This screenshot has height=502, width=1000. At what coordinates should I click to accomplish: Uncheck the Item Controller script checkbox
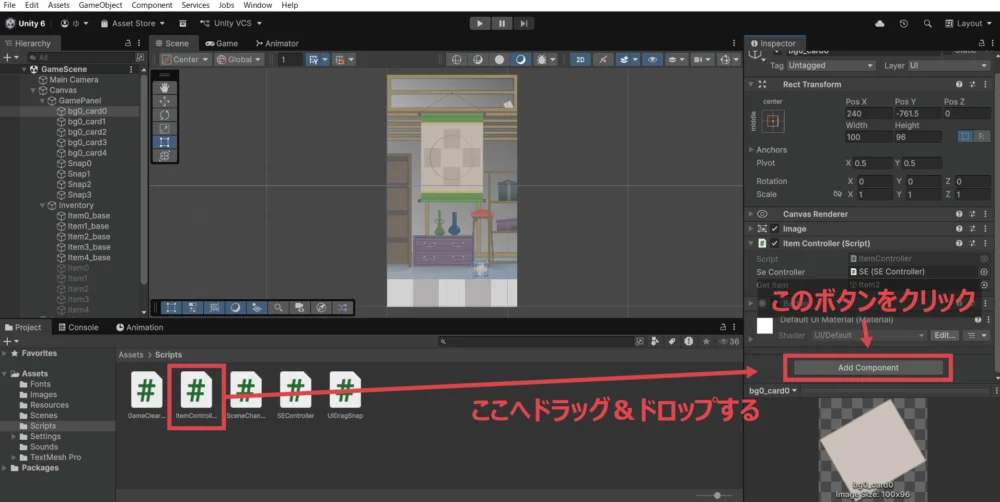[774, 243]
